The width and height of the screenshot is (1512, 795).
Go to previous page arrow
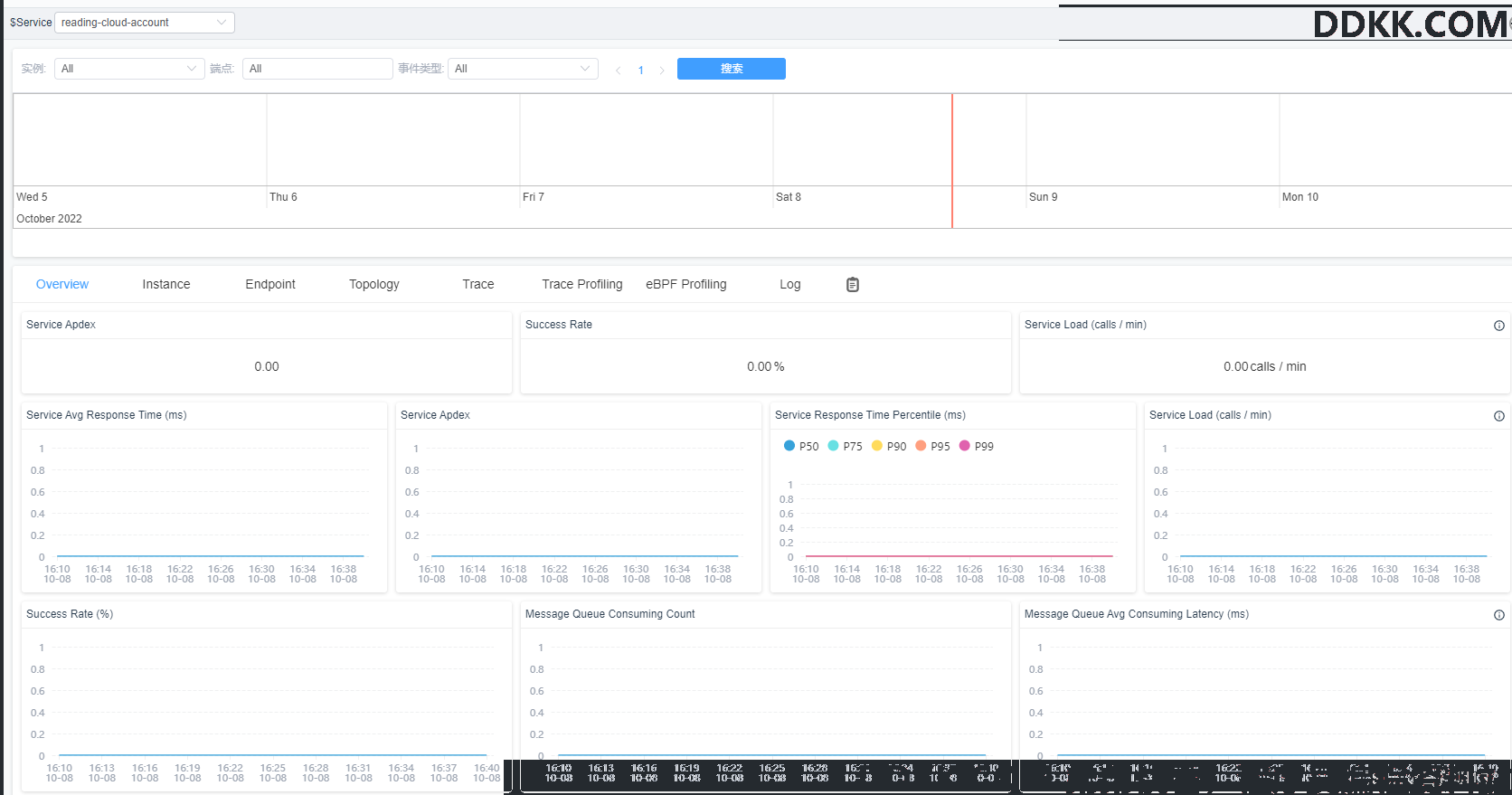click(x=618, y=70)
